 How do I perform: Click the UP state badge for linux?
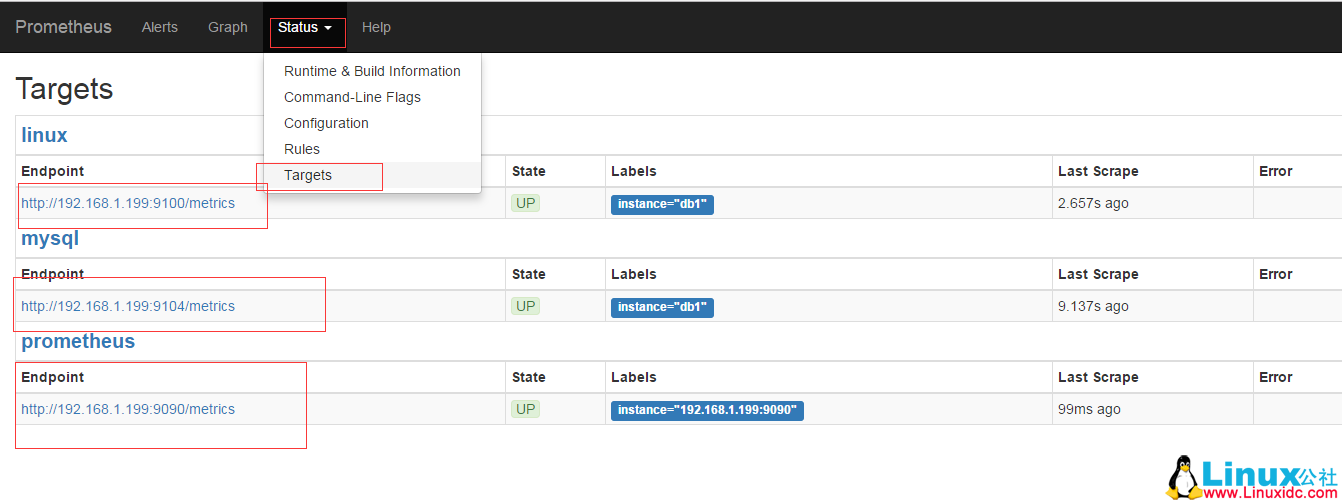click(x=526, y=203)
